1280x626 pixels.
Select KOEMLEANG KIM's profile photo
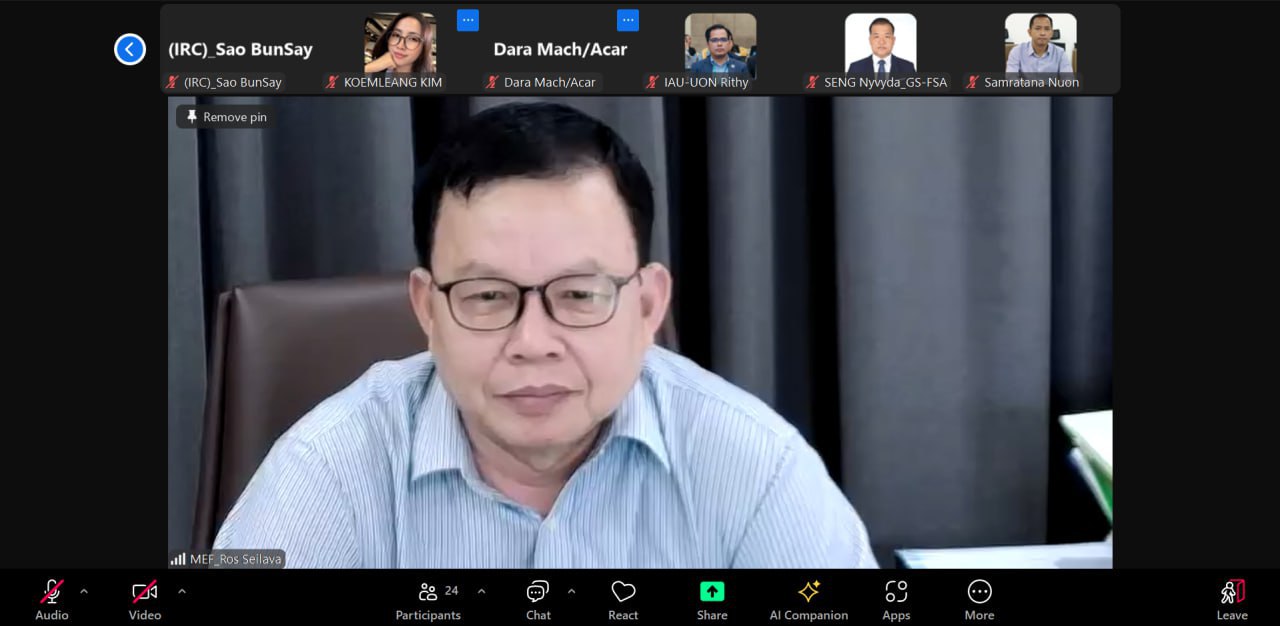pyautogui.click(x=400, y=43)
